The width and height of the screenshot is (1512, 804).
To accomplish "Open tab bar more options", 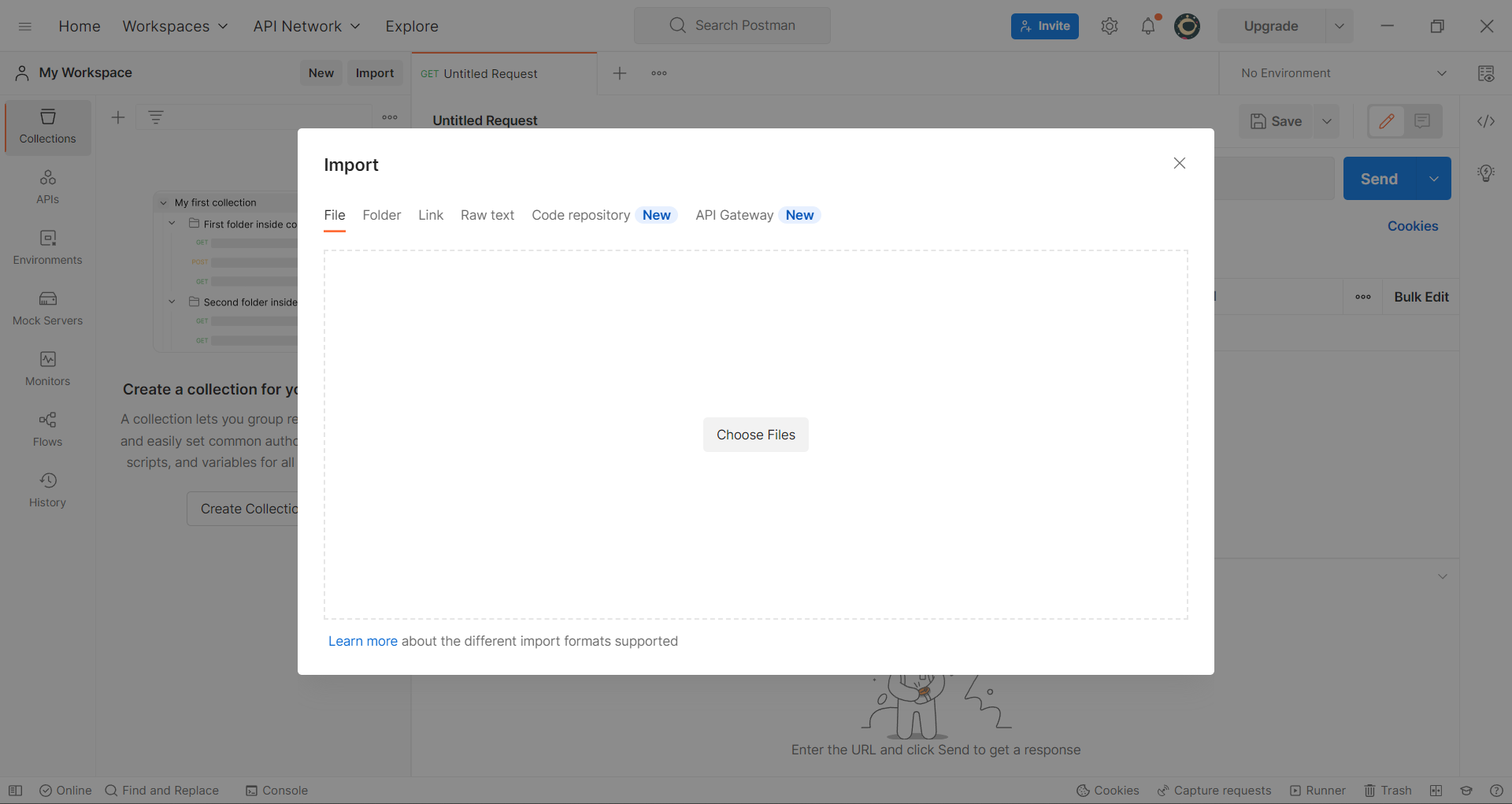I will click(659, 73).
